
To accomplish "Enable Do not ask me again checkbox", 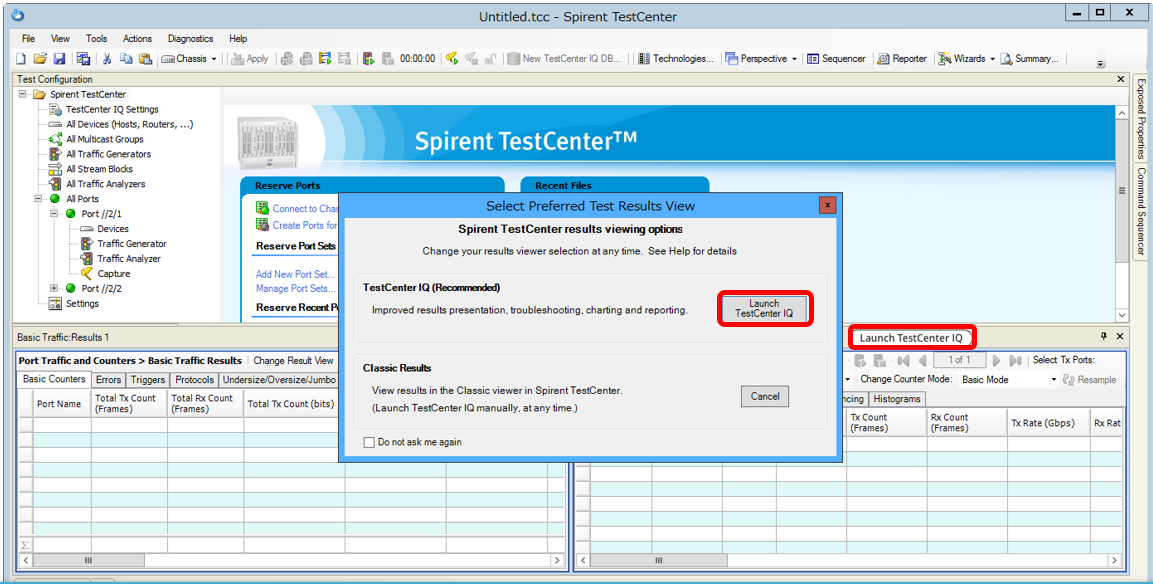I will tap(368, 442).
